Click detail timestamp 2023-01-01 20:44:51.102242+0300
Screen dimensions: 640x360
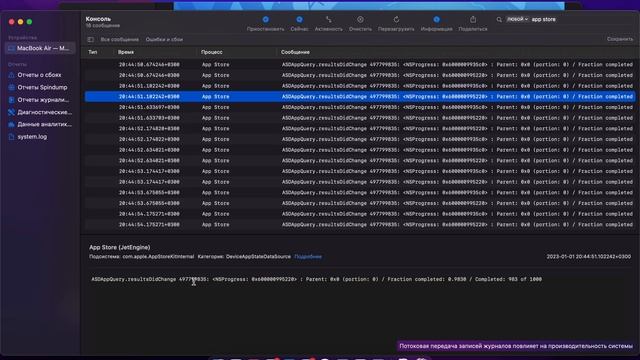pyautogui.click(x=589, y=257)
